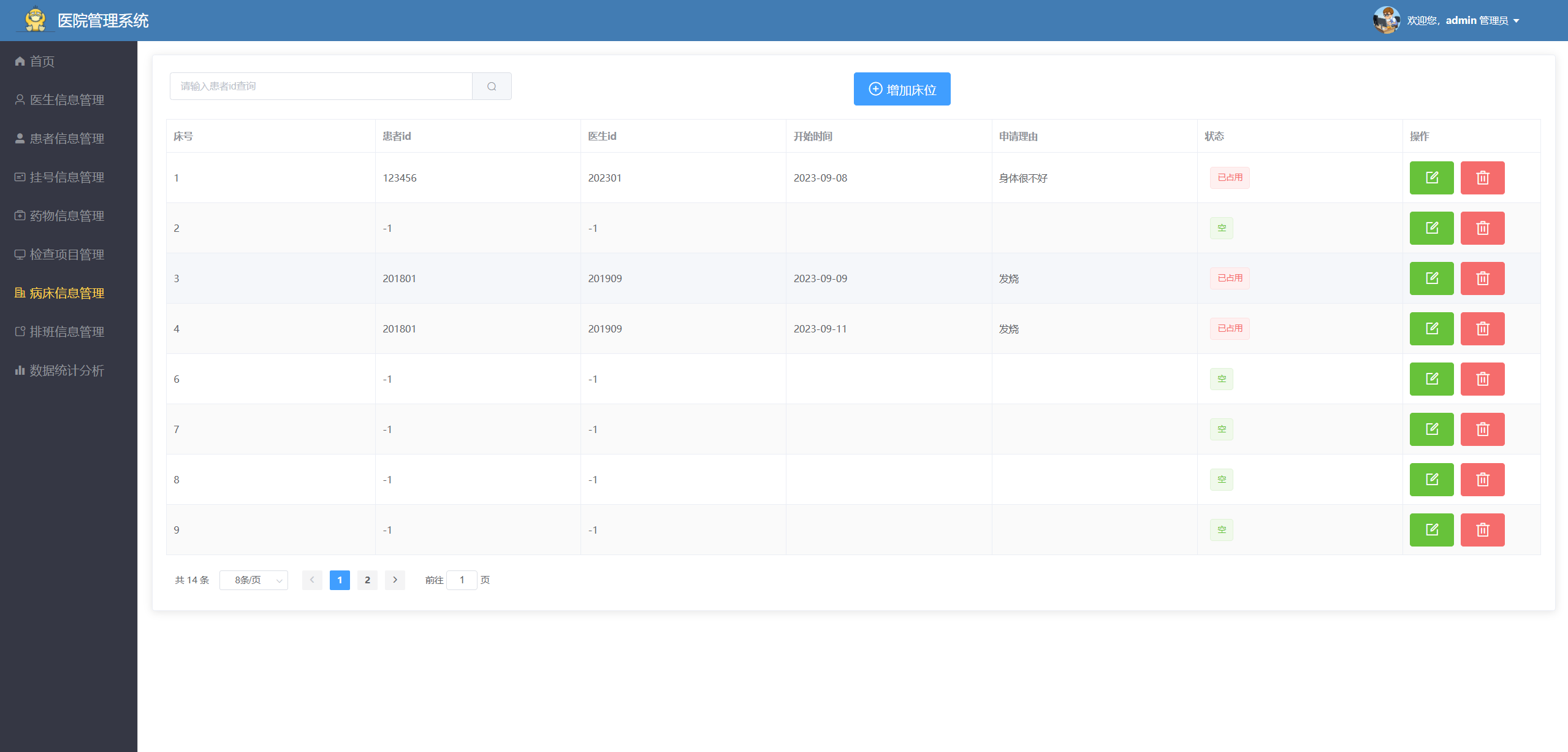Open the 8条/页 page size dropdown

(254, 580)
